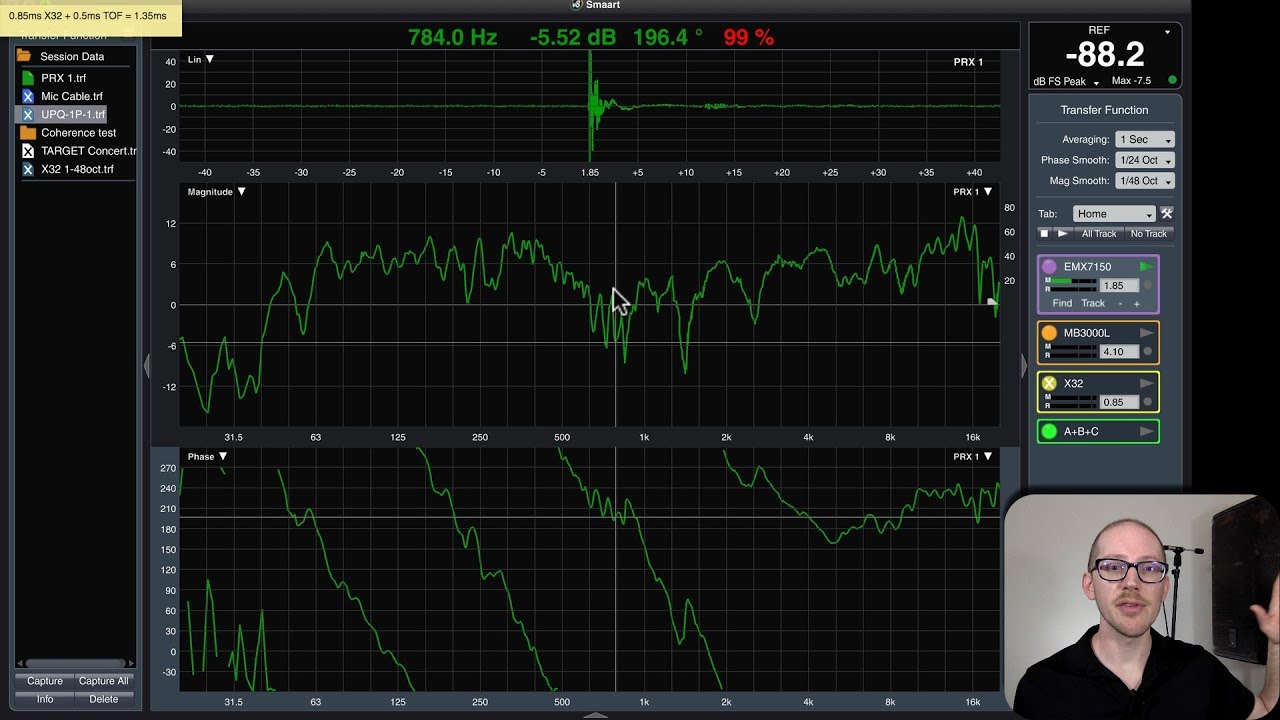Viewport: 1280px width, 720px height.
Task: Open the REF meter source dropdown arrow
Action: (x=1167, y=32)
